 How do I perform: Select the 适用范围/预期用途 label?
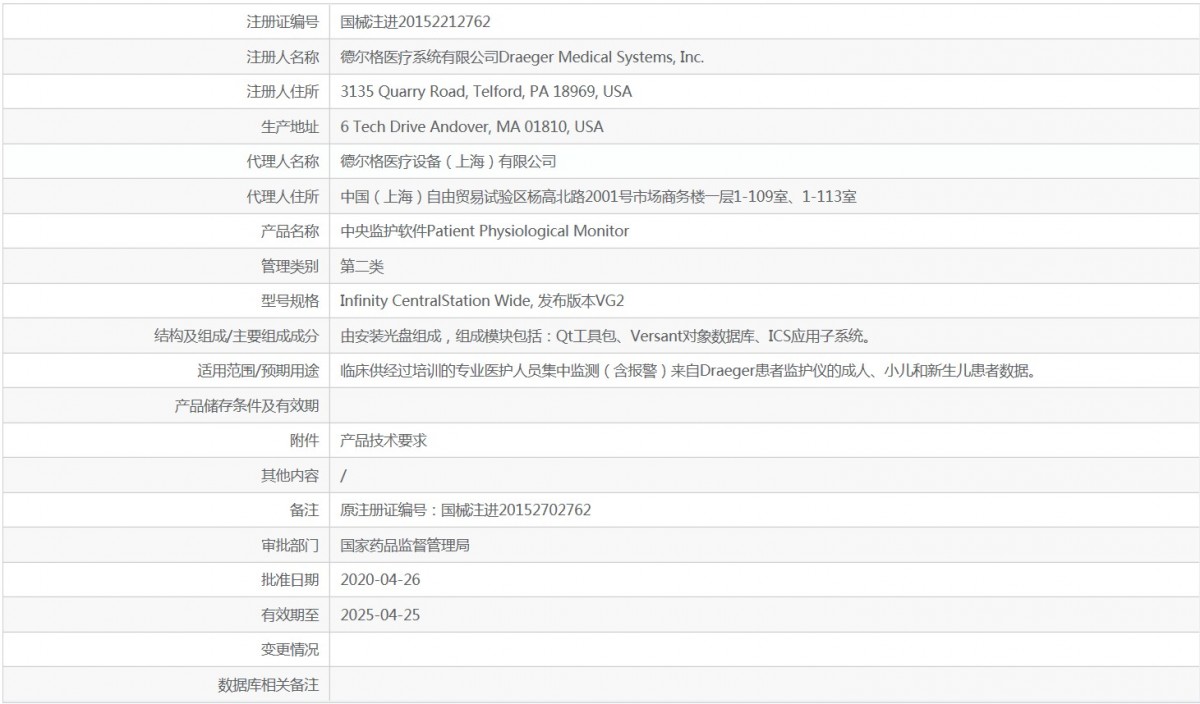(258, 371)
